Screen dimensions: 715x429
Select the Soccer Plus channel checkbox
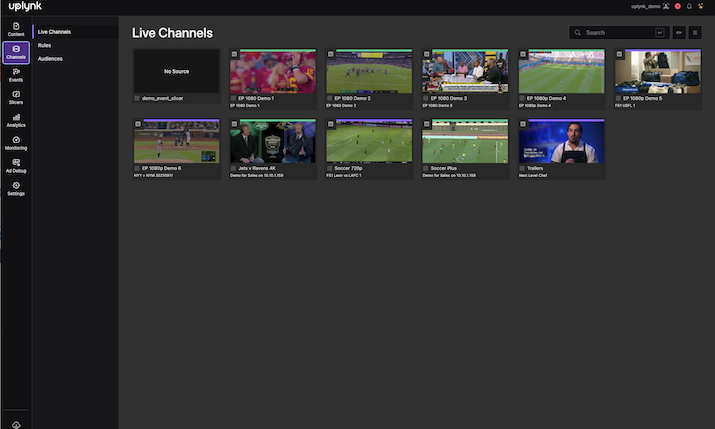pos(425,168)
